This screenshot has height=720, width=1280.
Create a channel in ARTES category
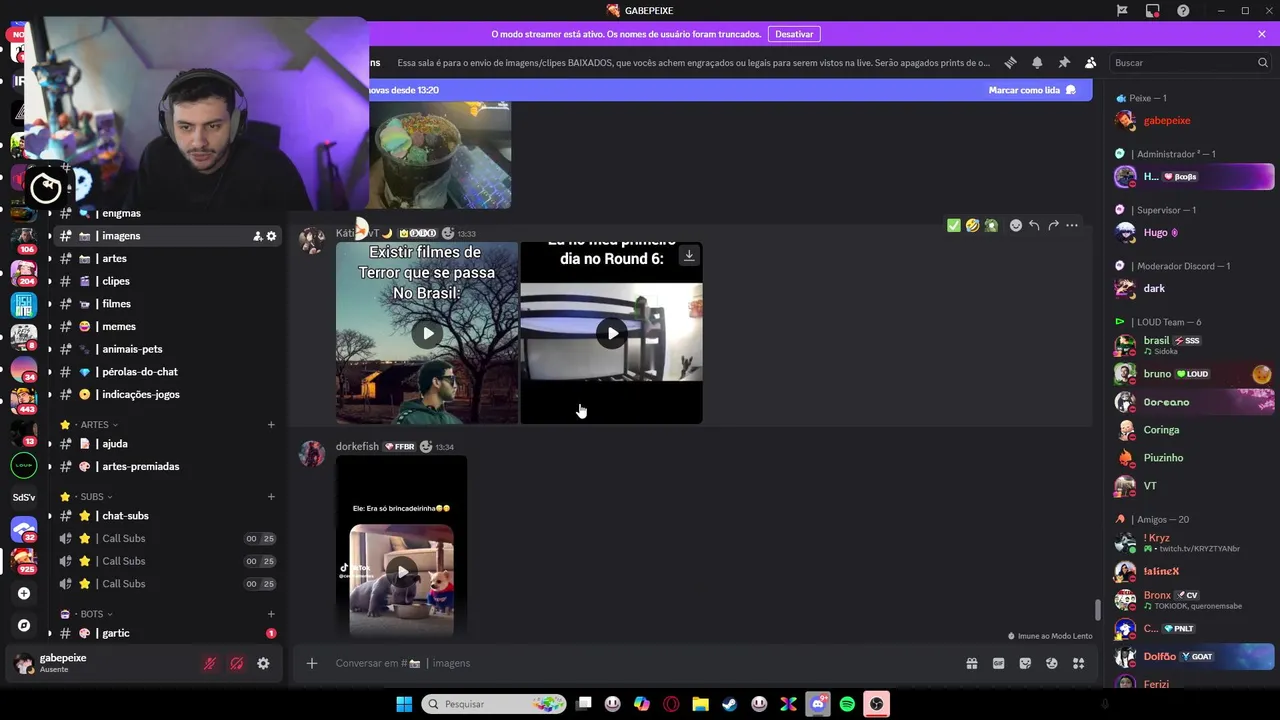271,425
